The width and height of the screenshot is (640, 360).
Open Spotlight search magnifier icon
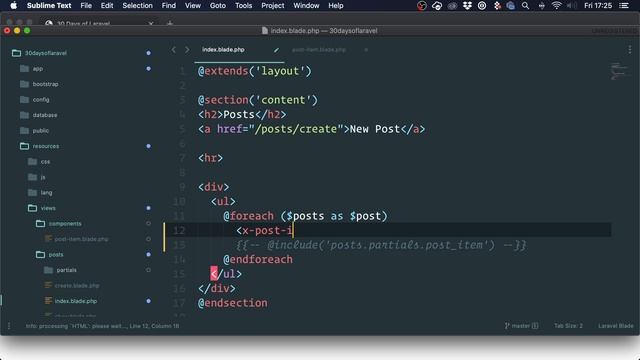click(525, 5)
